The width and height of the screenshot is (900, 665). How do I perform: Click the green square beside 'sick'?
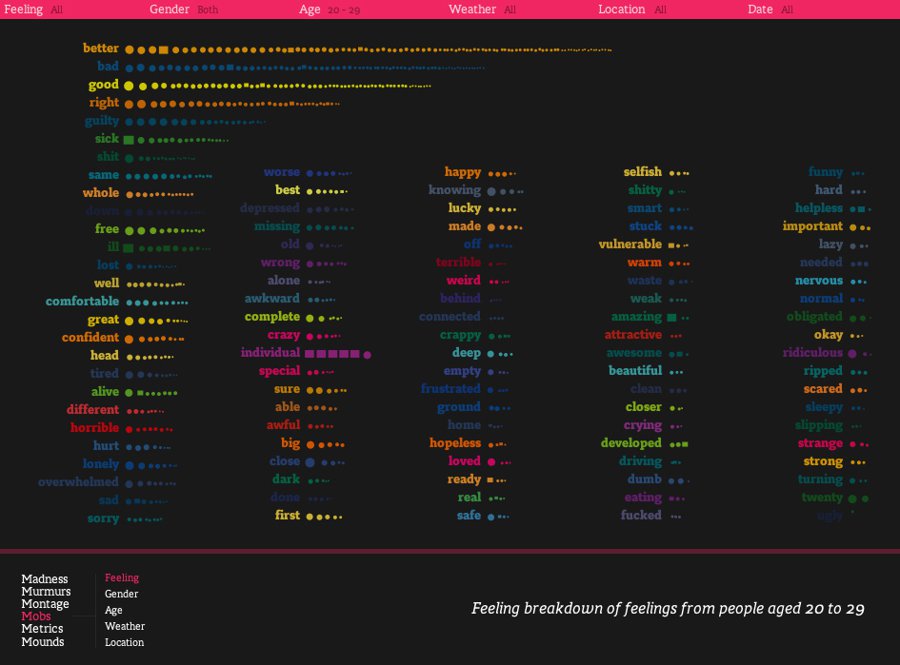tap(128, 140)
